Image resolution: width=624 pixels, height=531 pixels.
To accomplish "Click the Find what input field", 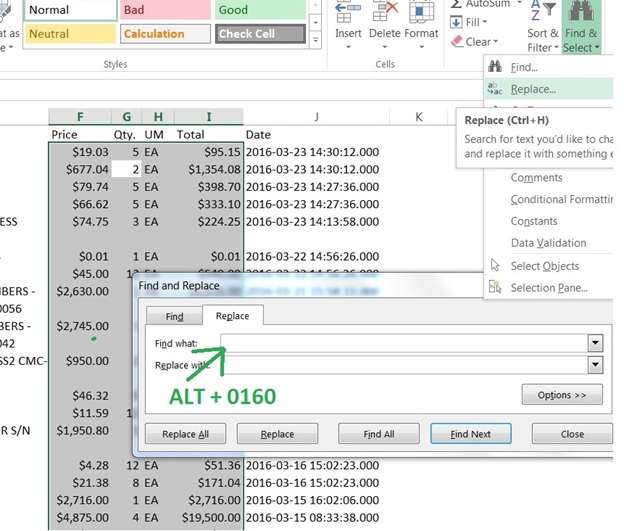I will [x=404, y=343].
